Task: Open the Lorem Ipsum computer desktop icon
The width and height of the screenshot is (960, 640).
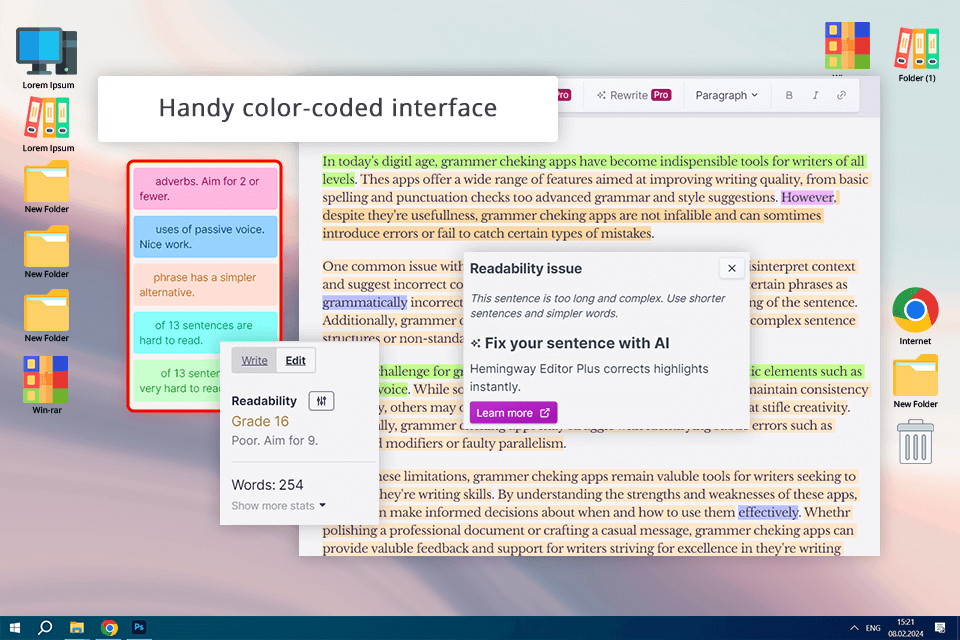Action: (48, 58)
